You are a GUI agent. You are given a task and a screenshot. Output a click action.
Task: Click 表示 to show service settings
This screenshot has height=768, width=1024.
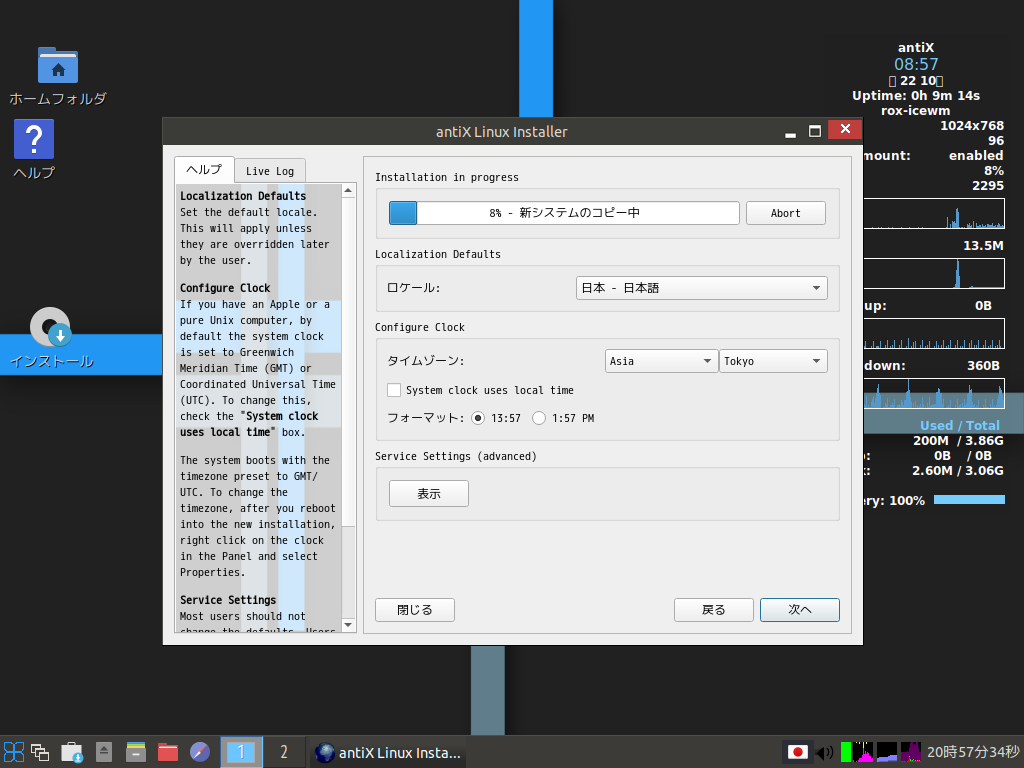(429, 494)
